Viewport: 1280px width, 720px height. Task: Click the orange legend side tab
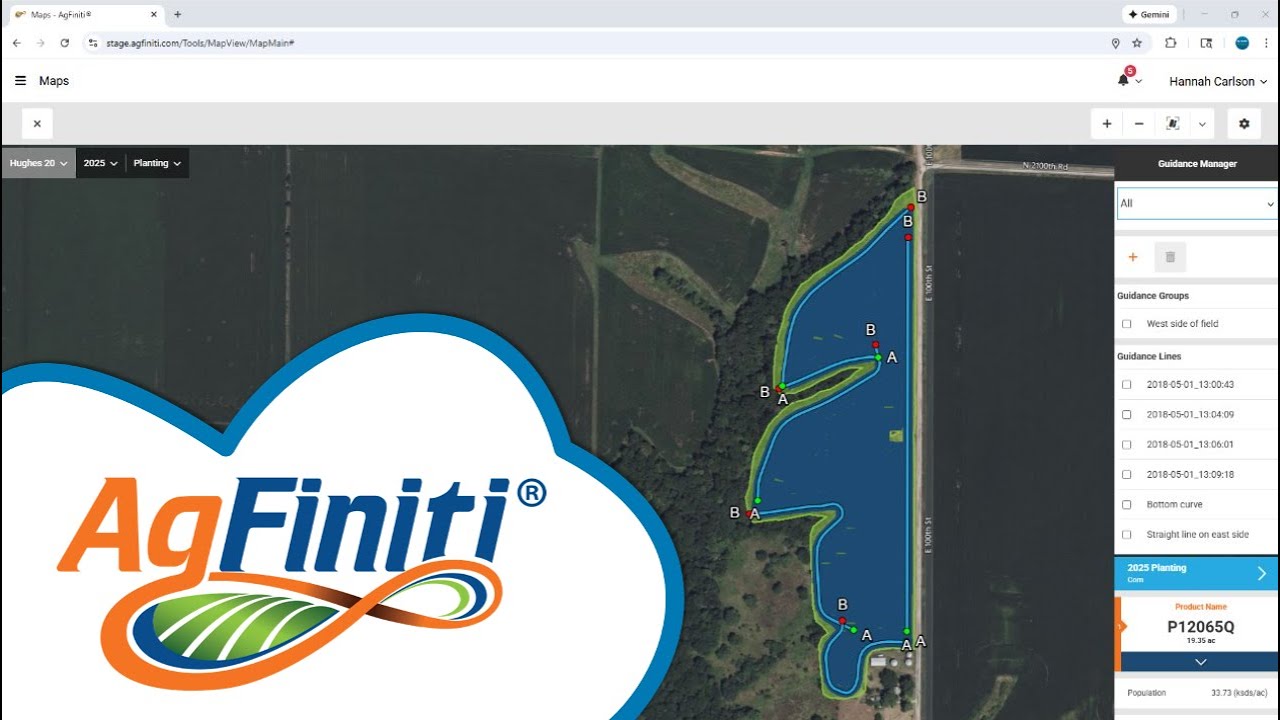coord(1119,627)
